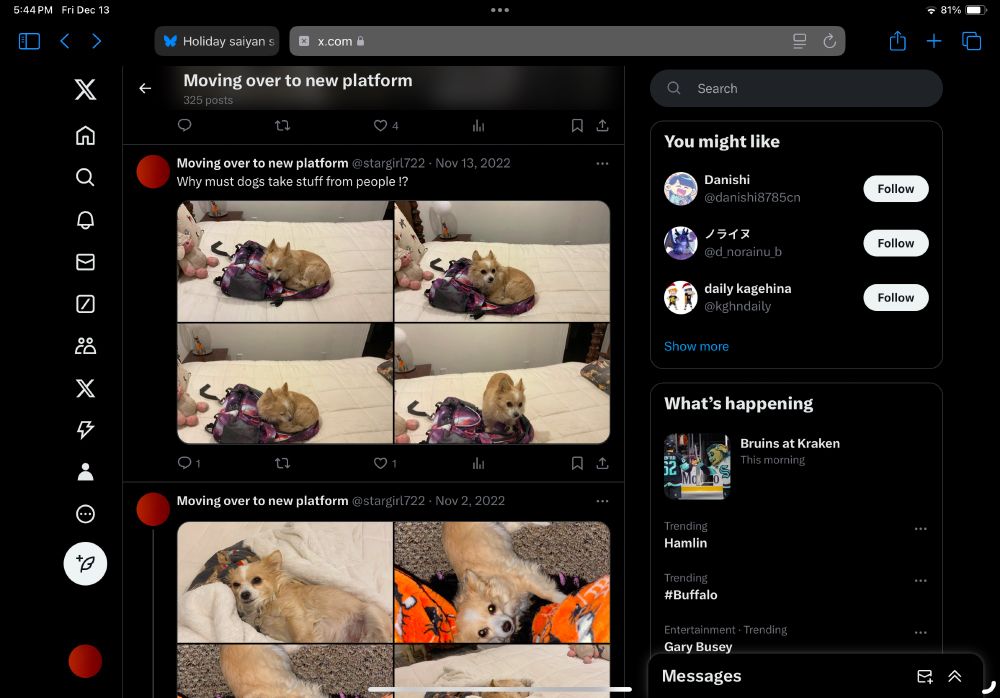Open Bruins at Kraken thumbnail image

tap(696, 466)
